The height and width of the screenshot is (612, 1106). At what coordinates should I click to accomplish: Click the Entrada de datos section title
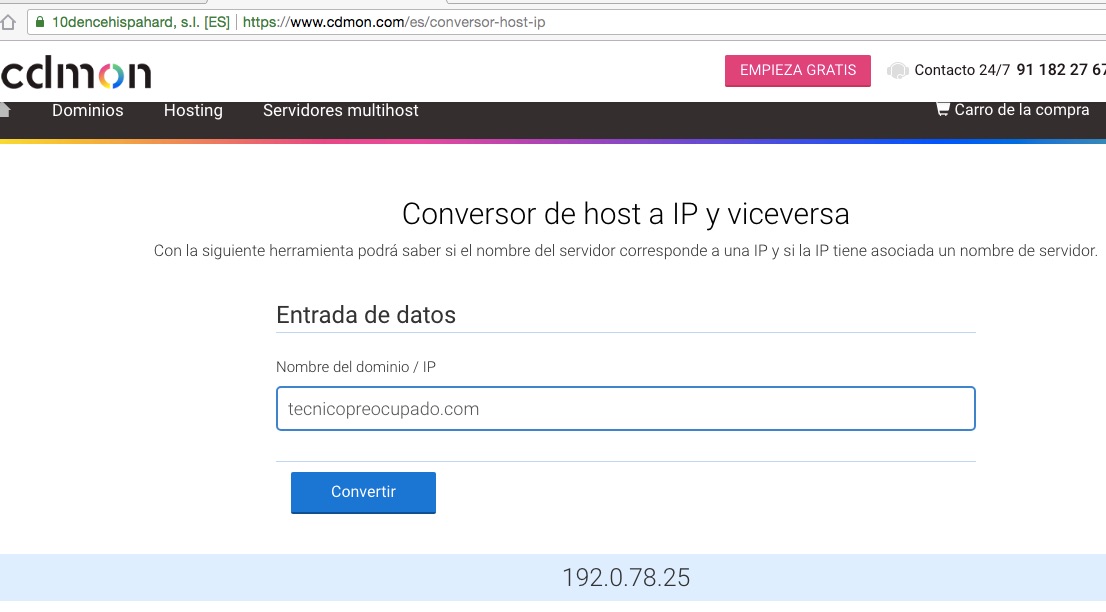click(366, 315)
